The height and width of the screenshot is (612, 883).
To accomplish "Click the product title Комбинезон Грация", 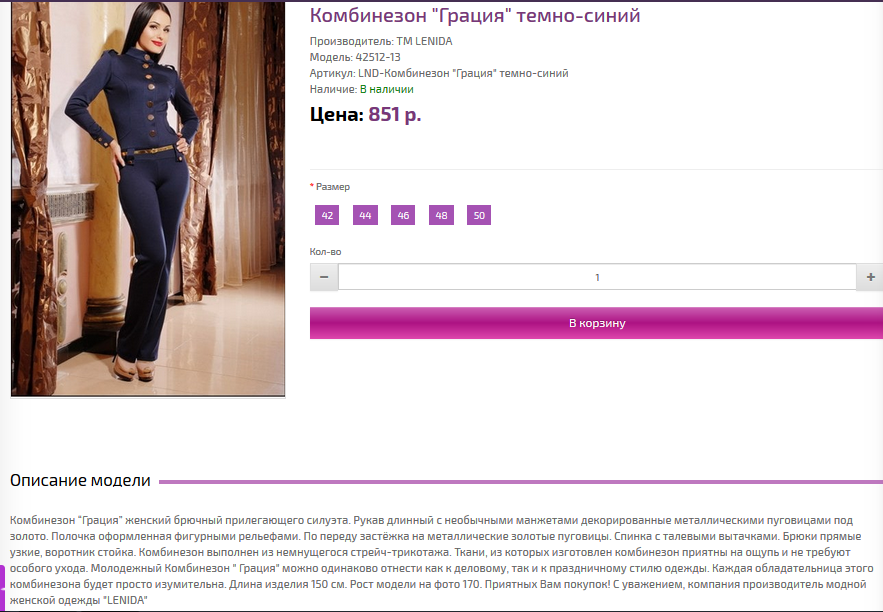I will click(x=475, y=15).
